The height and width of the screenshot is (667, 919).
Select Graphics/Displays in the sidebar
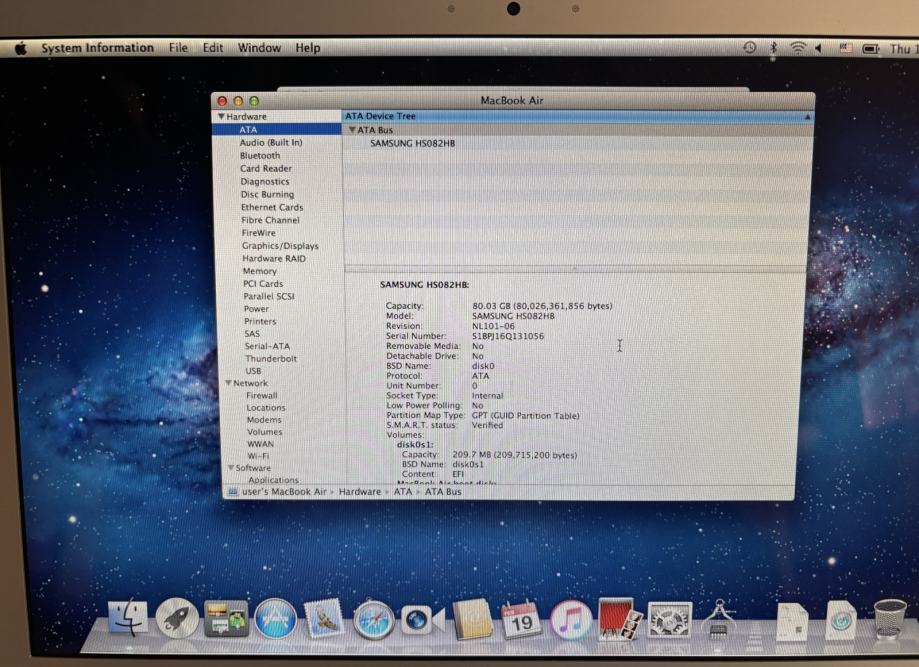pyautogui.click(x=280, y=246)
